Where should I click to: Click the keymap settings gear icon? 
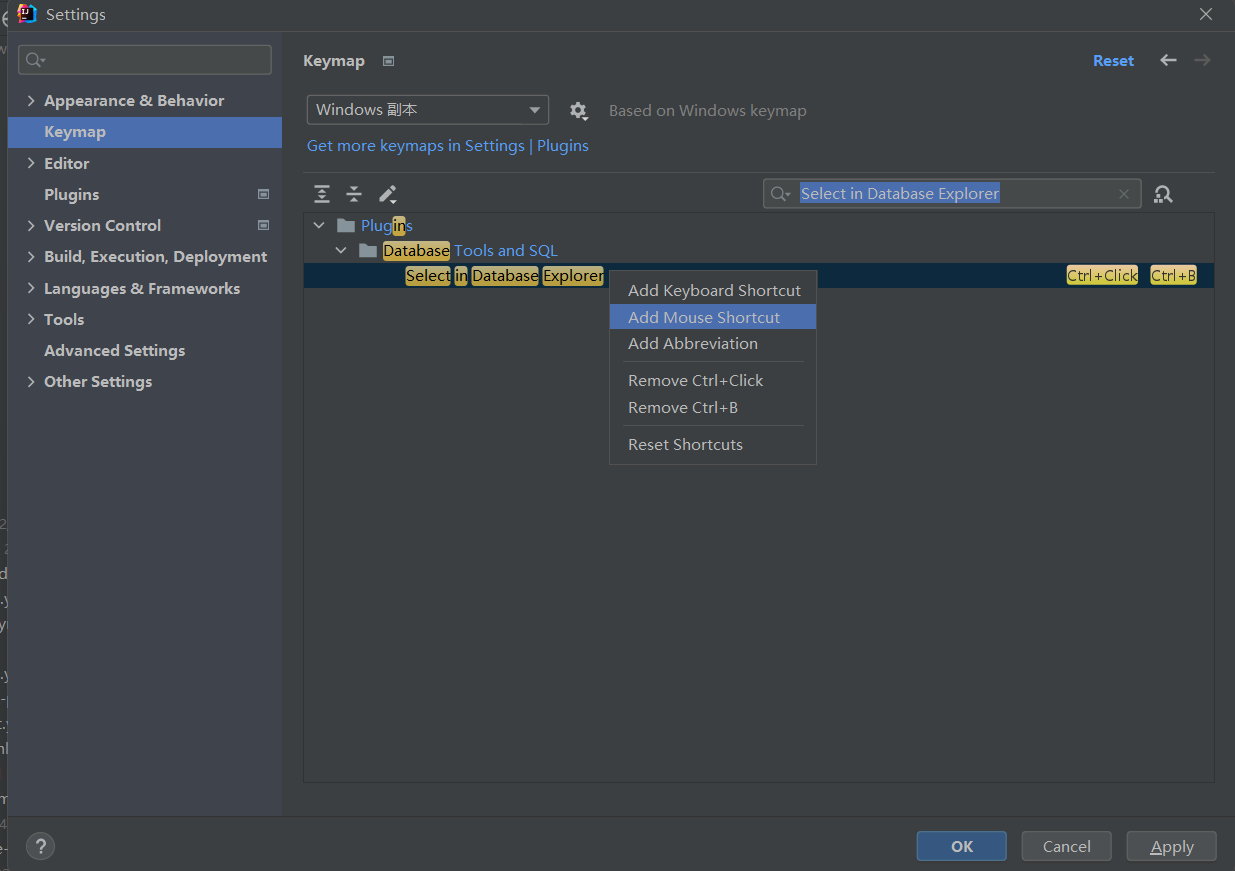[578, 110]
